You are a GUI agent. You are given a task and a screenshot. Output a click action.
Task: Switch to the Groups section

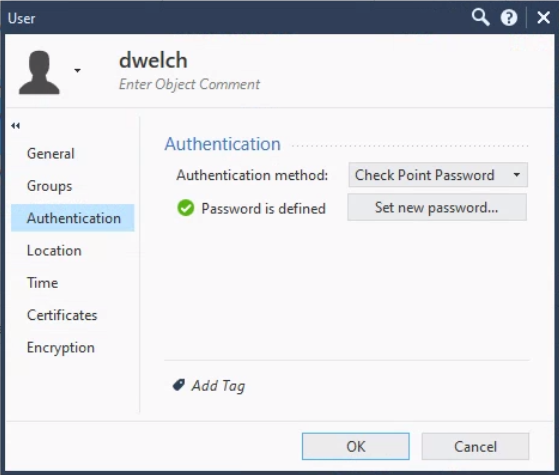tap(50, 186)
